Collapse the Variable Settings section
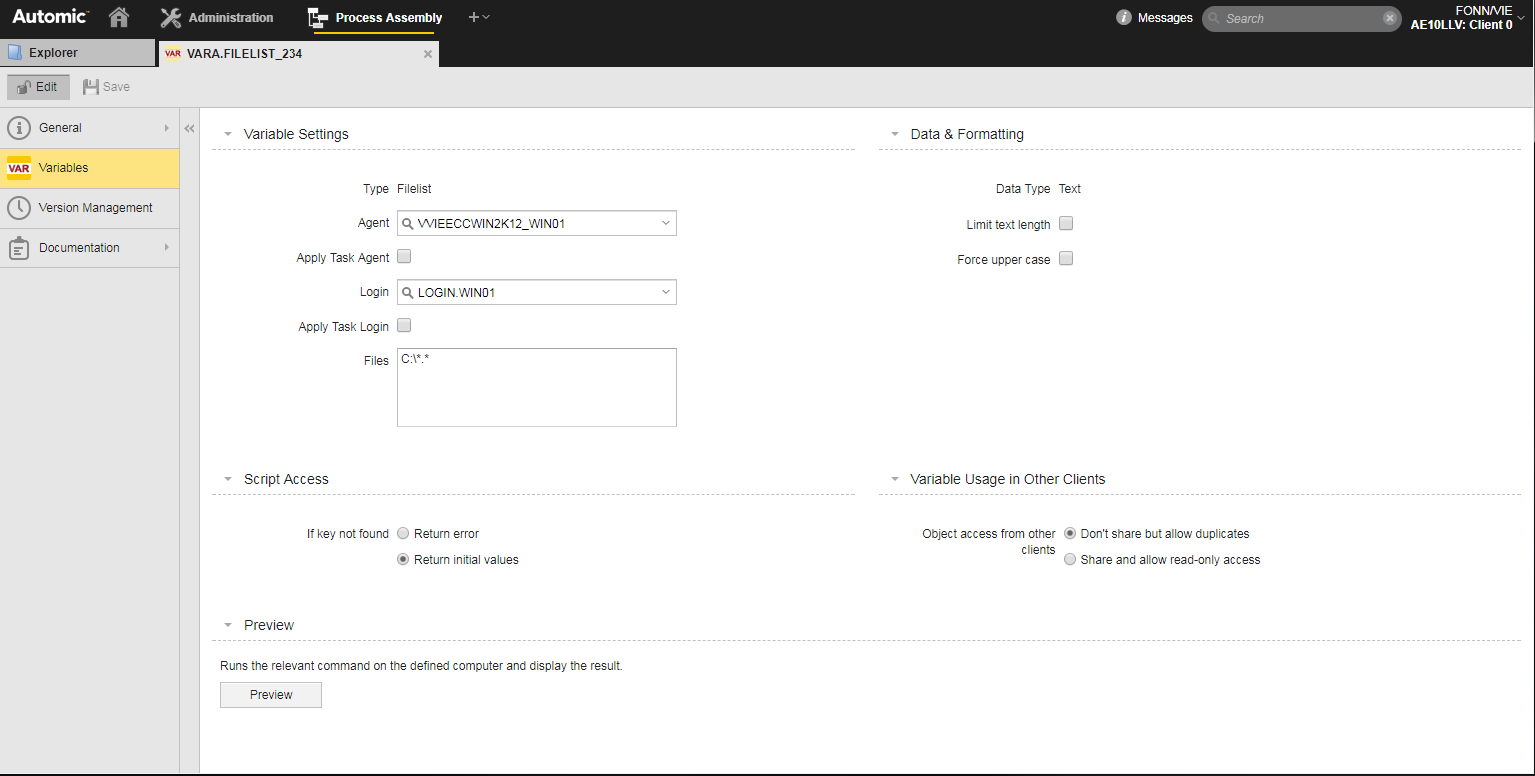The width and height of the screenshot is (1535, 776). click(228, 134)
